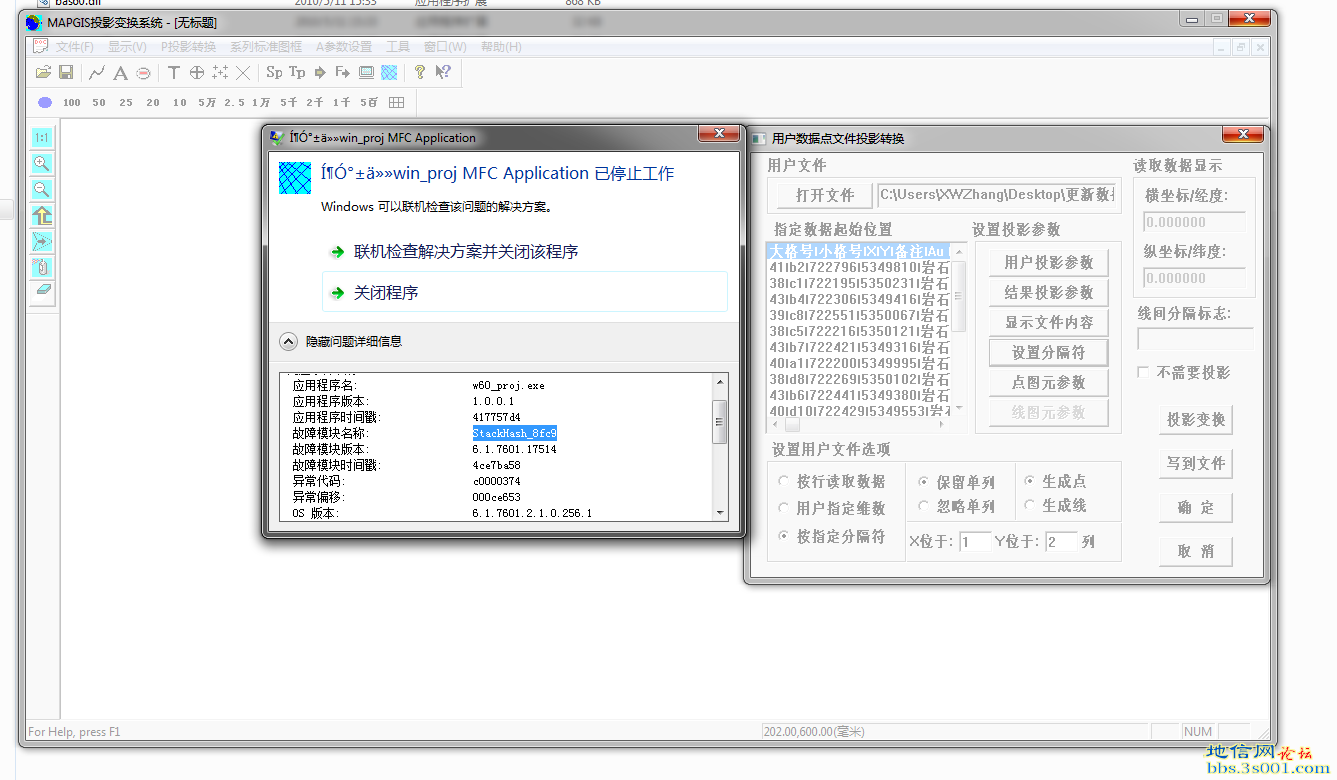The width and height of the screenshot is (1337, 780).
Task: Click the 打开文件 button
Action: 825,195
